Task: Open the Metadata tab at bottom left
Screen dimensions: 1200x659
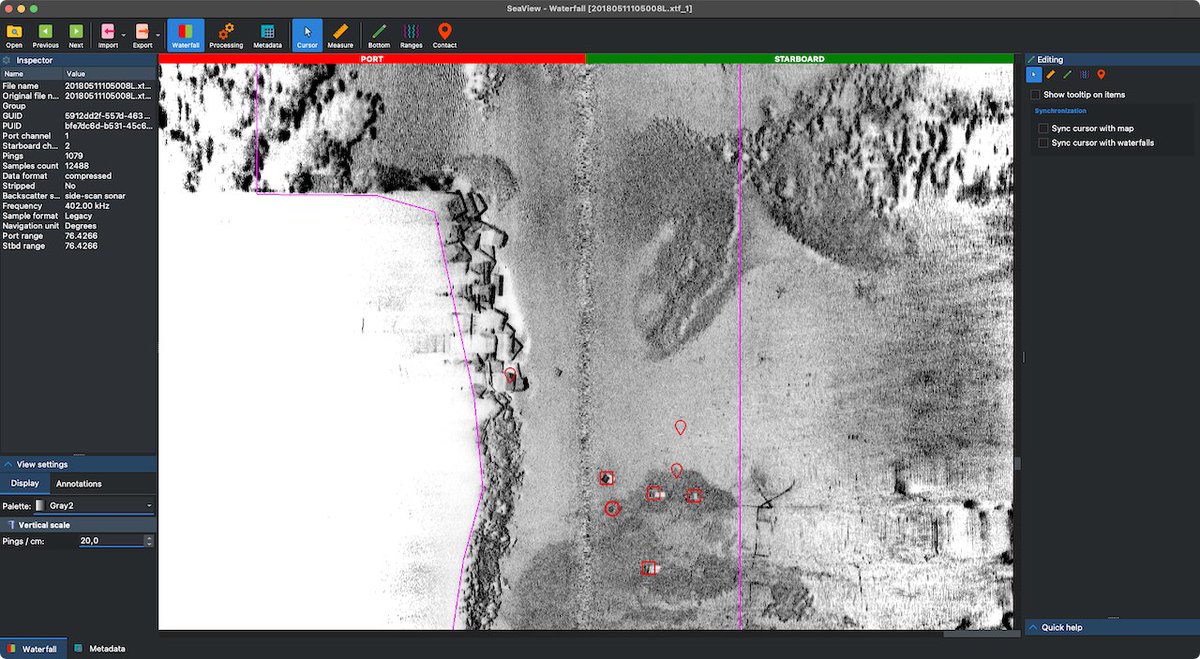Action: point(103,648)
